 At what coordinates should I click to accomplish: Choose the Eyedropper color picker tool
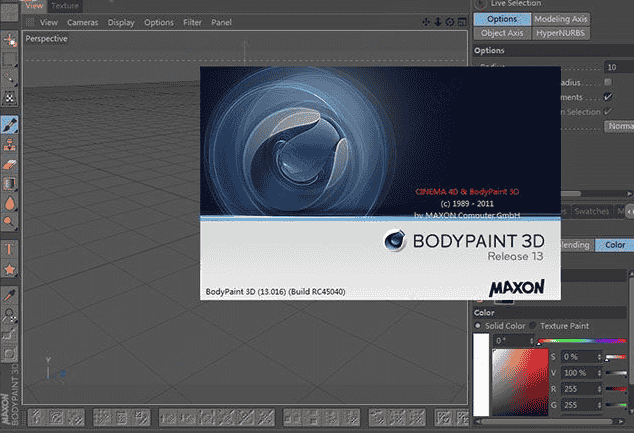(x=11, y=295)
